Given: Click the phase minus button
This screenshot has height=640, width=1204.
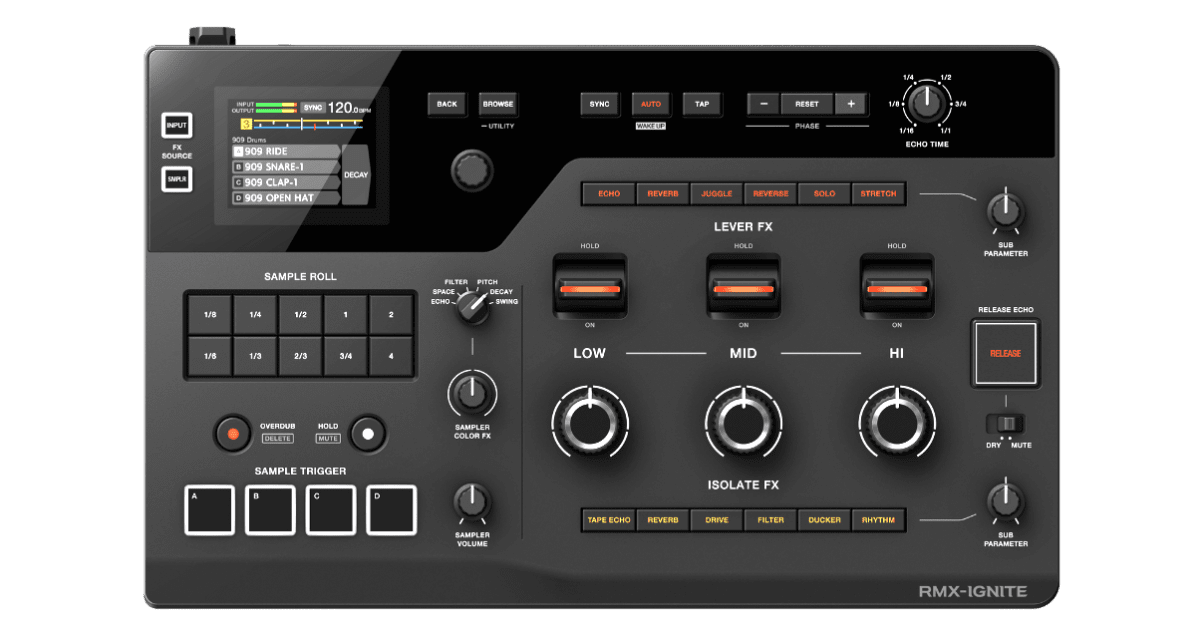Looking at the screenshot, I should click(764, 104).
